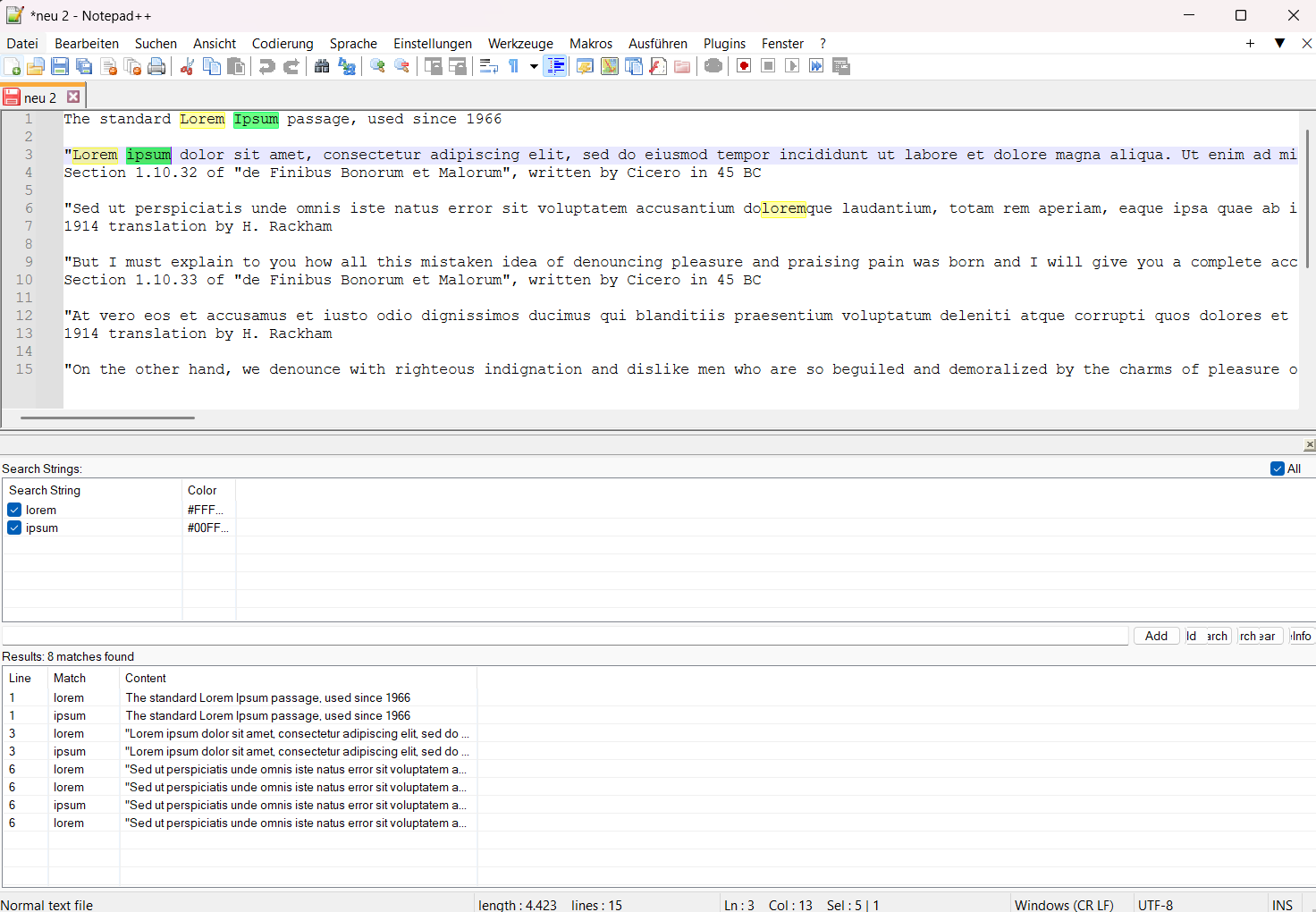Close the neu 2 tab via its X
The height and width of the screenshot is (912, 1316).
tap(73, 97)
